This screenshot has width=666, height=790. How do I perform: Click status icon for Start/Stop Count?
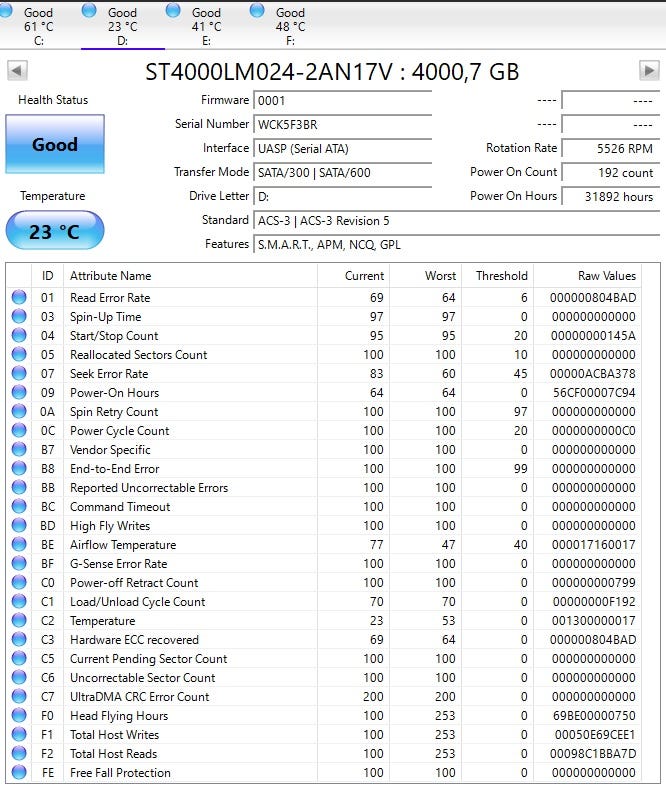click(19, 335)
